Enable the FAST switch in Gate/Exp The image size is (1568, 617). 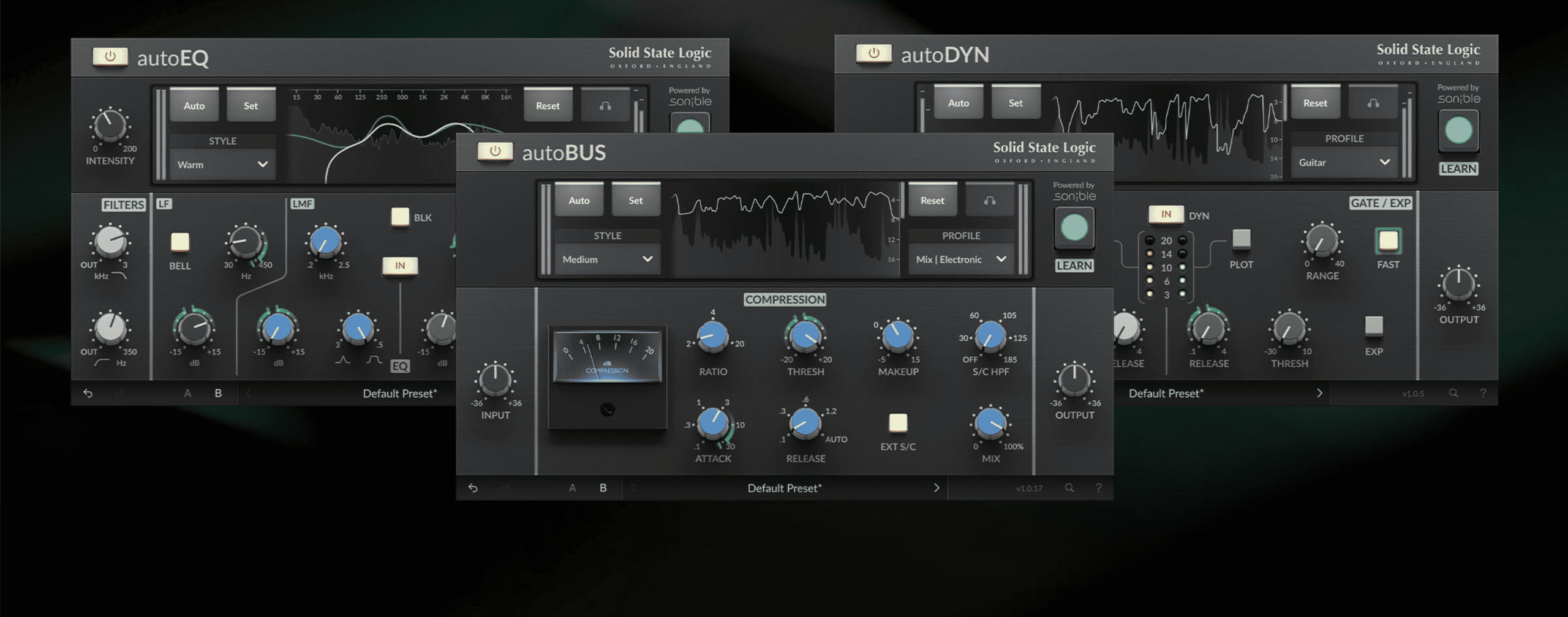pyautogui.click(x=1388, y=241)
